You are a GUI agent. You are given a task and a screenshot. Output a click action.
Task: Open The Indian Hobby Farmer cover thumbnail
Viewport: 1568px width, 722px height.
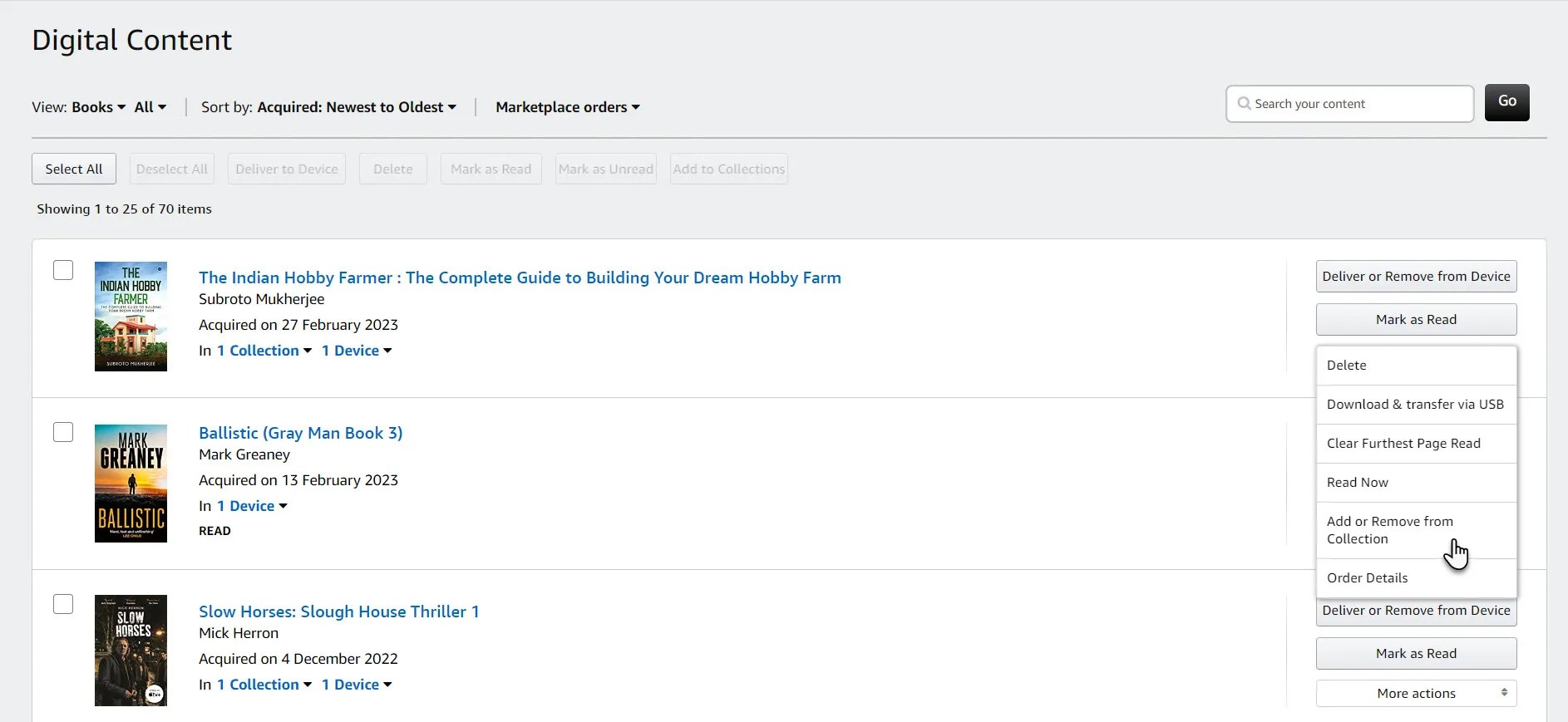point(131,317)
